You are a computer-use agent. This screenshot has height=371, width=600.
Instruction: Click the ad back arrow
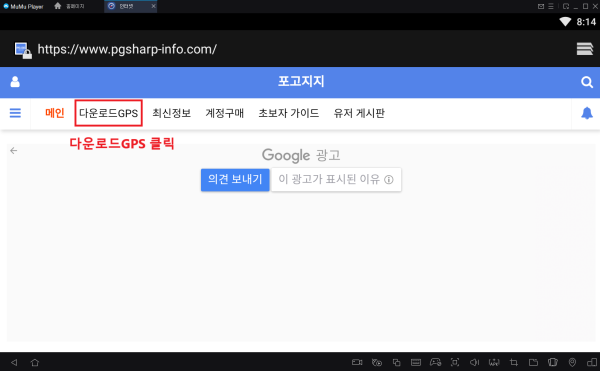pos(14,151)
